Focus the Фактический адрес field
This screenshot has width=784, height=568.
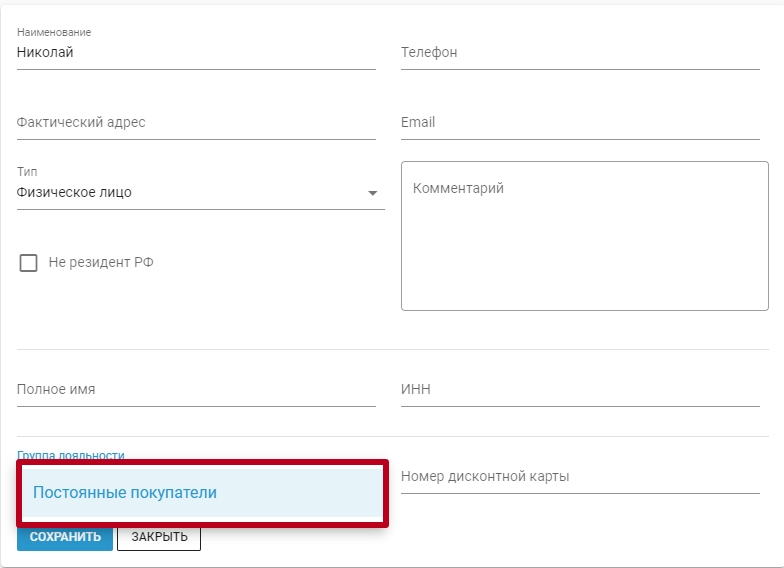coord(196,122)
